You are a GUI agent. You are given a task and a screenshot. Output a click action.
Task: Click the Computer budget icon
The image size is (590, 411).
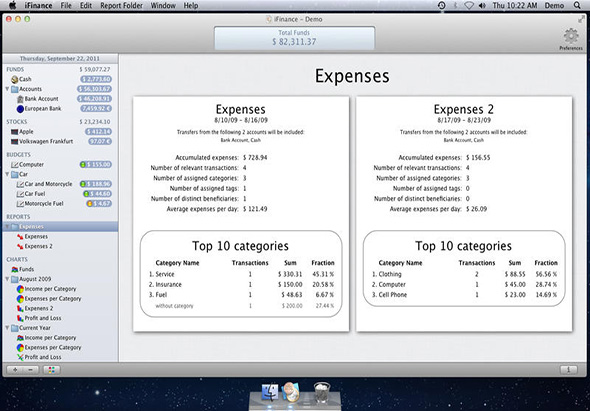point(15,164)
